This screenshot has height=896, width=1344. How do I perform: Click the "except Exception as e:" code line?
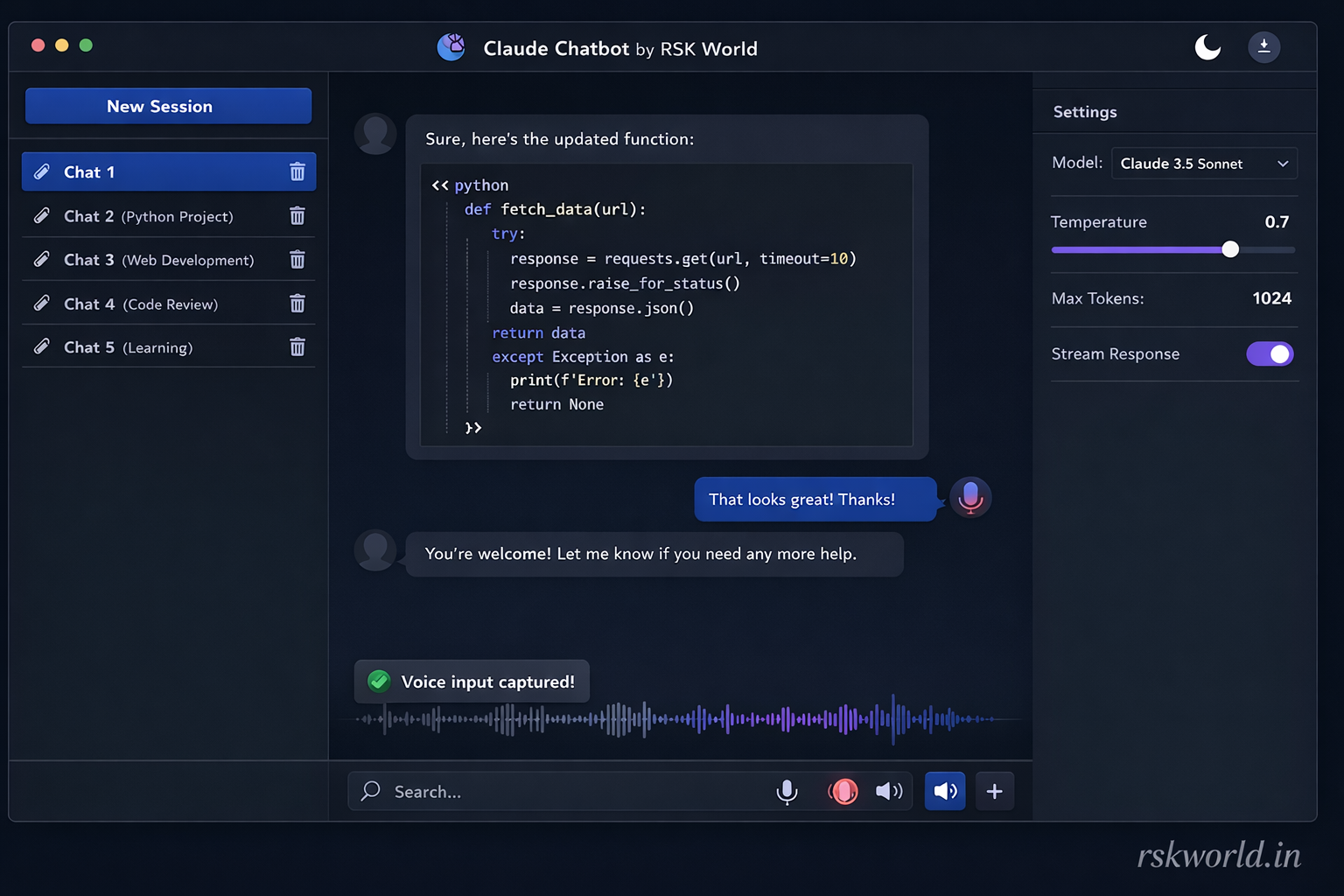tap(583, 357)
